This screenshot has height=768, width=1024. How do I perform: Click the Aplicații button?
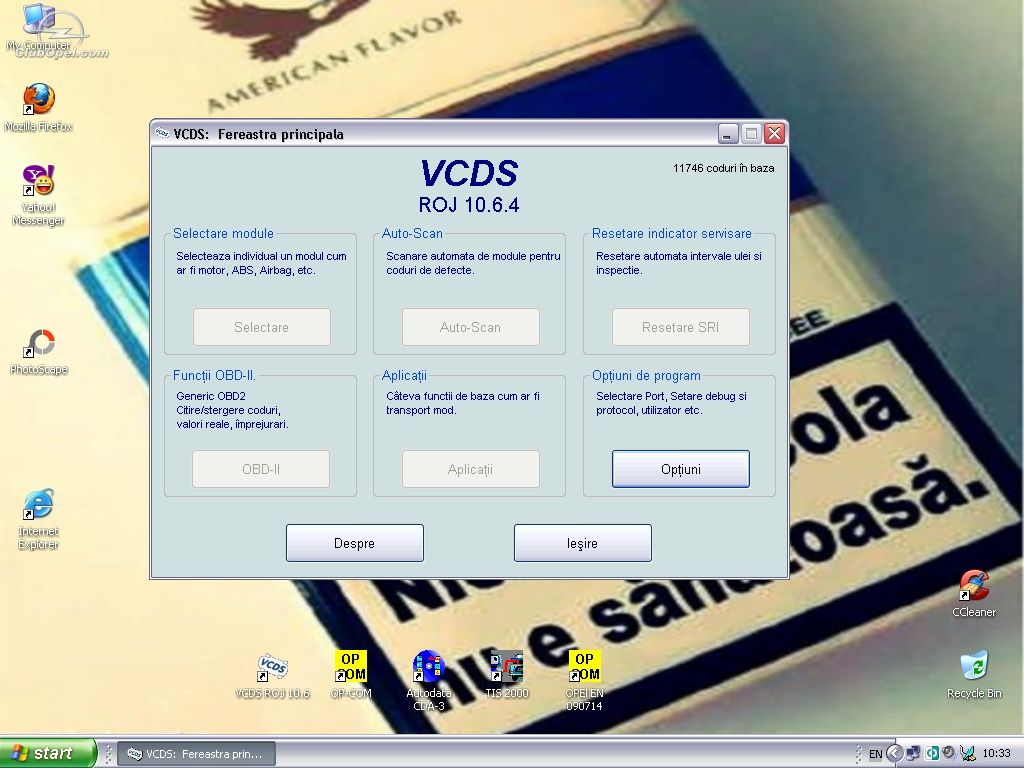coord(470,469)
